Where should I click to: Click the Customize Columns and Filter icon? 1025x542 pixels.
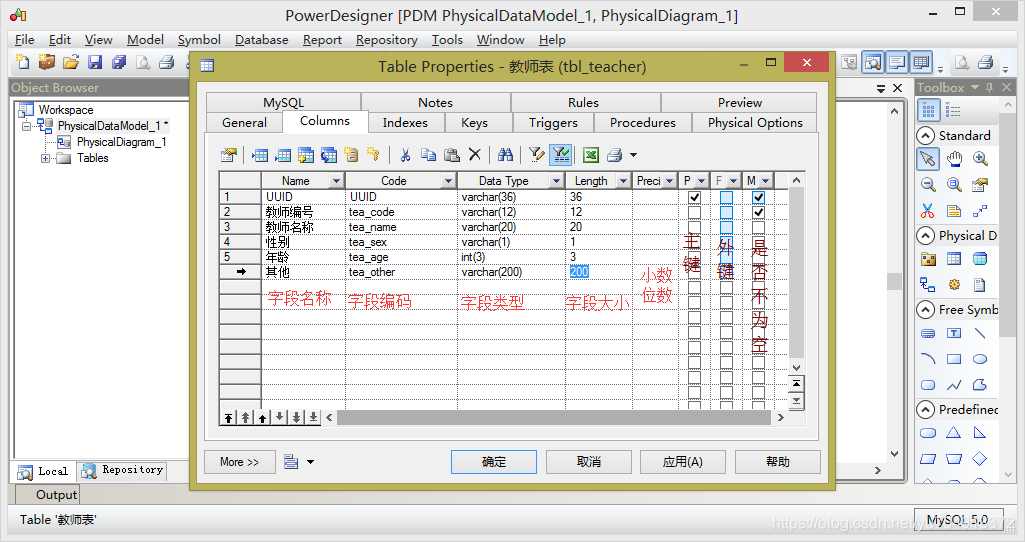[537, 155]
